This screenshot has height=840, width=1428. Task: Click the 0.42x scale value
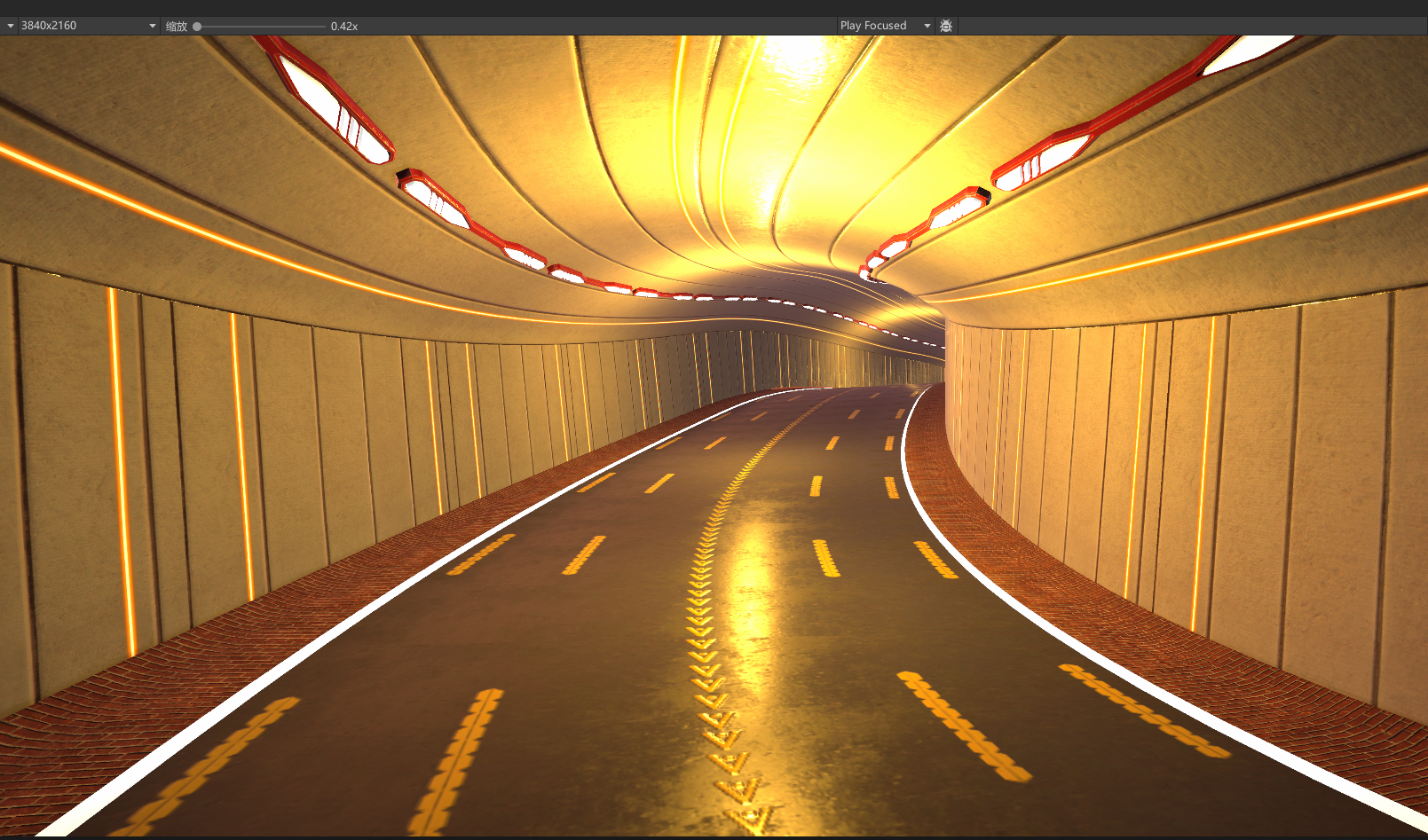click(344, 27)
